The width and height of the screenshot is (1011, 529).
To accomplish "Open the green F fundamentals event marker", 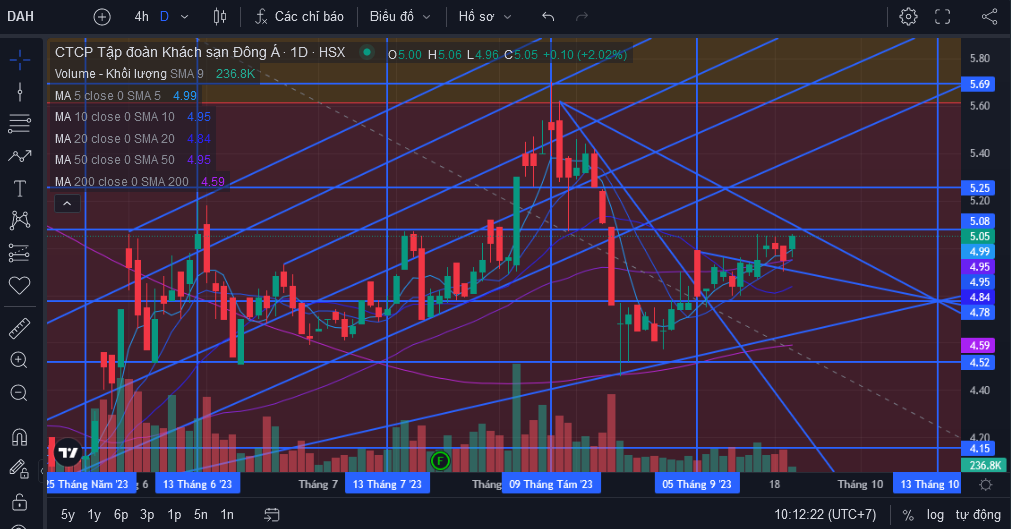I will coord(440,461).
